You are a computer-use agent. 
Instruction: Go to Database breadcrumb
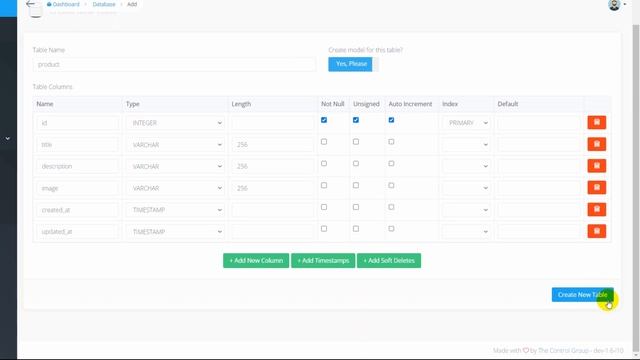104,4
